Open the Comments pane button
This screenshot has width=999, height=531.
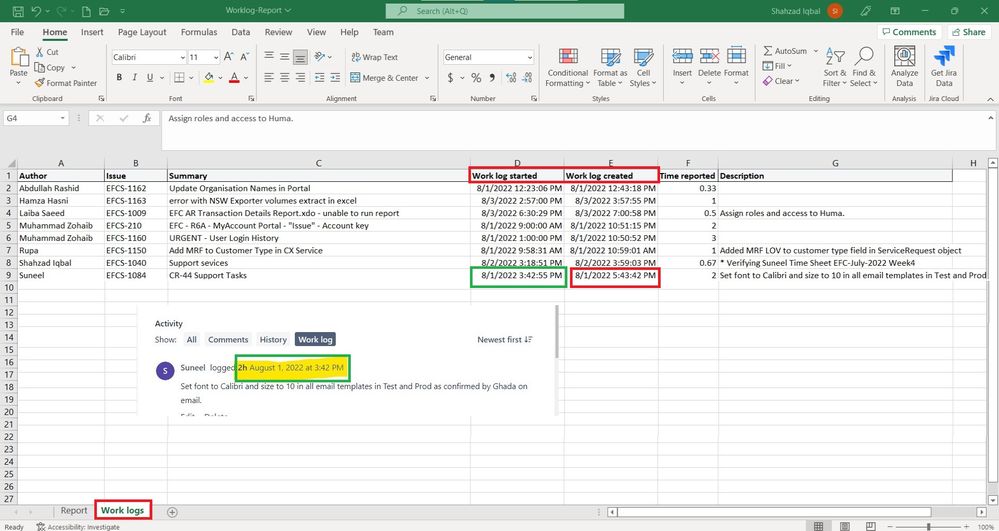[908, 32]
